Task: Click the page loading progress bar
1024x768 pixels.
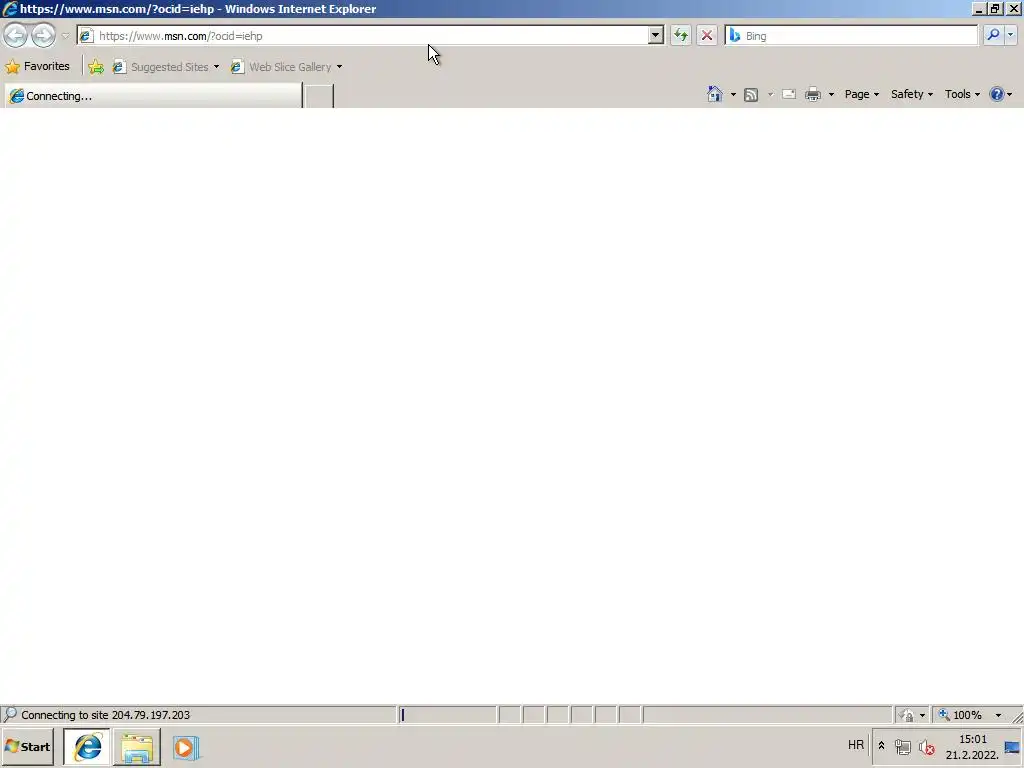Action: pyautogui.click(x=448, y=715)
